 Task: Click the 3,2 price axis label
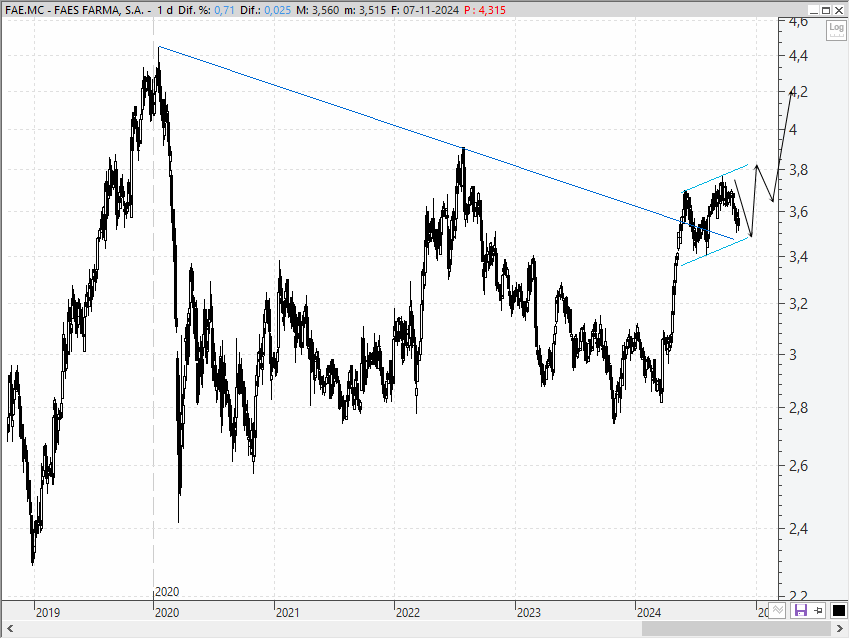(x=798, y=304)
